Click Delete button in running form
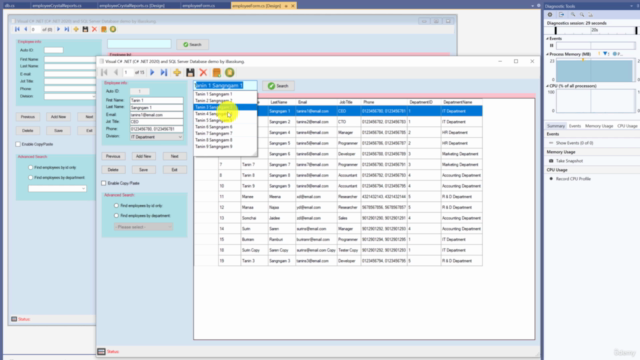Image resolution: width=640 pixels, height=360 pixels. [113, 170]
